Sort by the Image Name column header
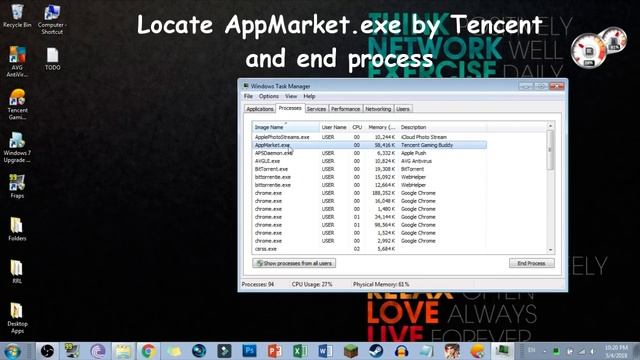 coord(285,127)
